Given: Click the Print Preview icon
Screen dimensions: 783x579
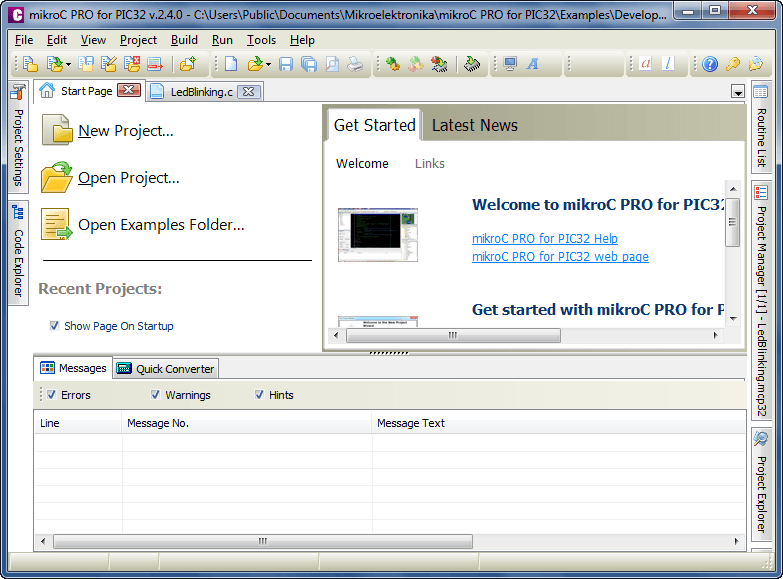Looking at the screenshot, I should (332, 64).
